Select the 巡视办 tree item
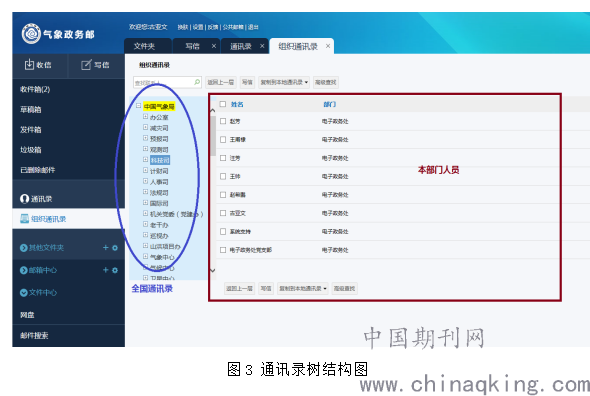The width and height of the screenshot is (590, 396). point(159,236)
